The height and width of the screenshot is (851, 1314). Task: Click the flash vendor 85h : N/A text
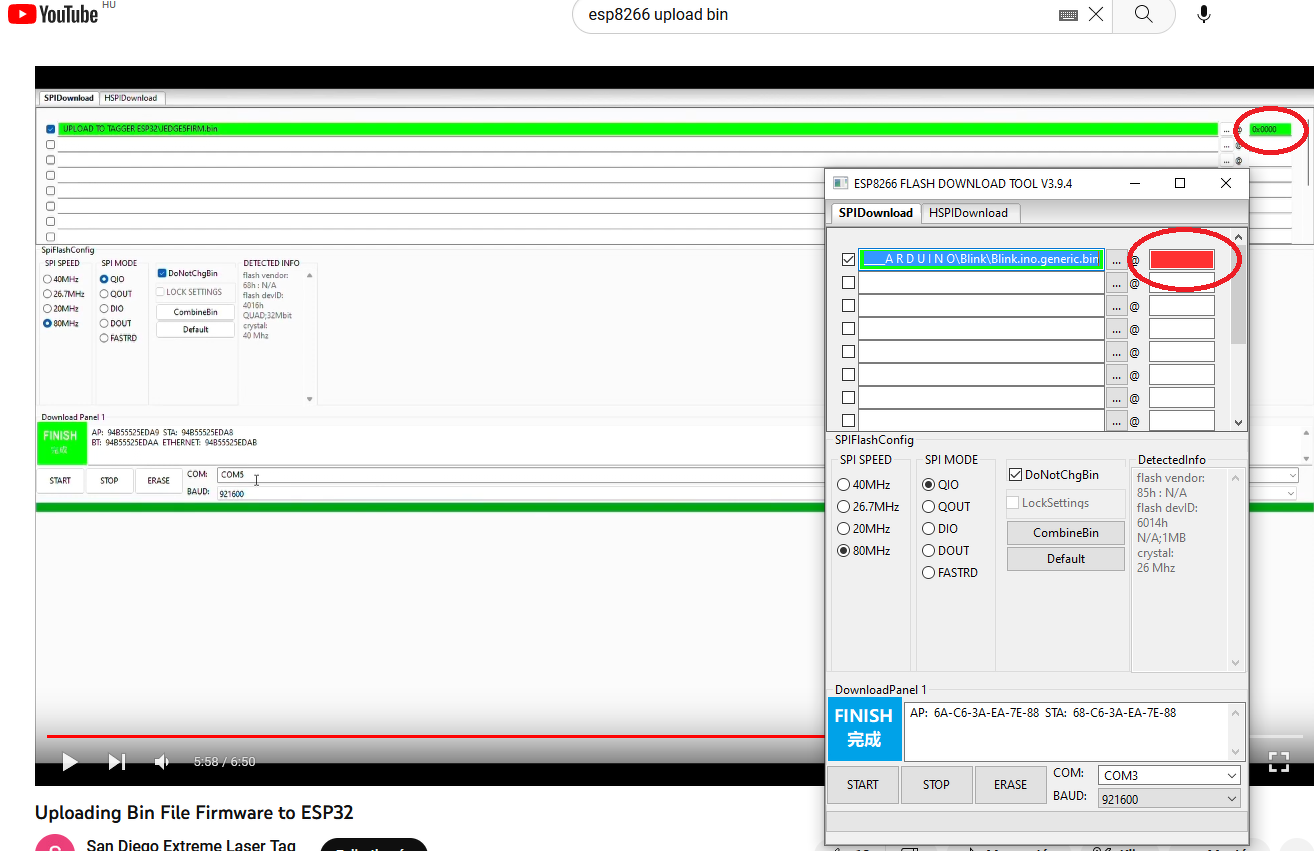1171,485
